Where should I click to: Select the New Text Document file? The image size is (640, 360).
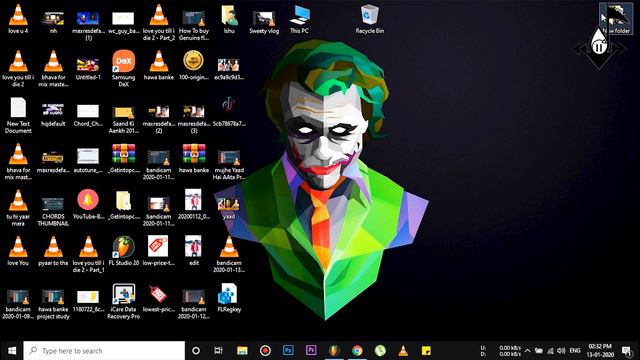click(x=18, y=107)
